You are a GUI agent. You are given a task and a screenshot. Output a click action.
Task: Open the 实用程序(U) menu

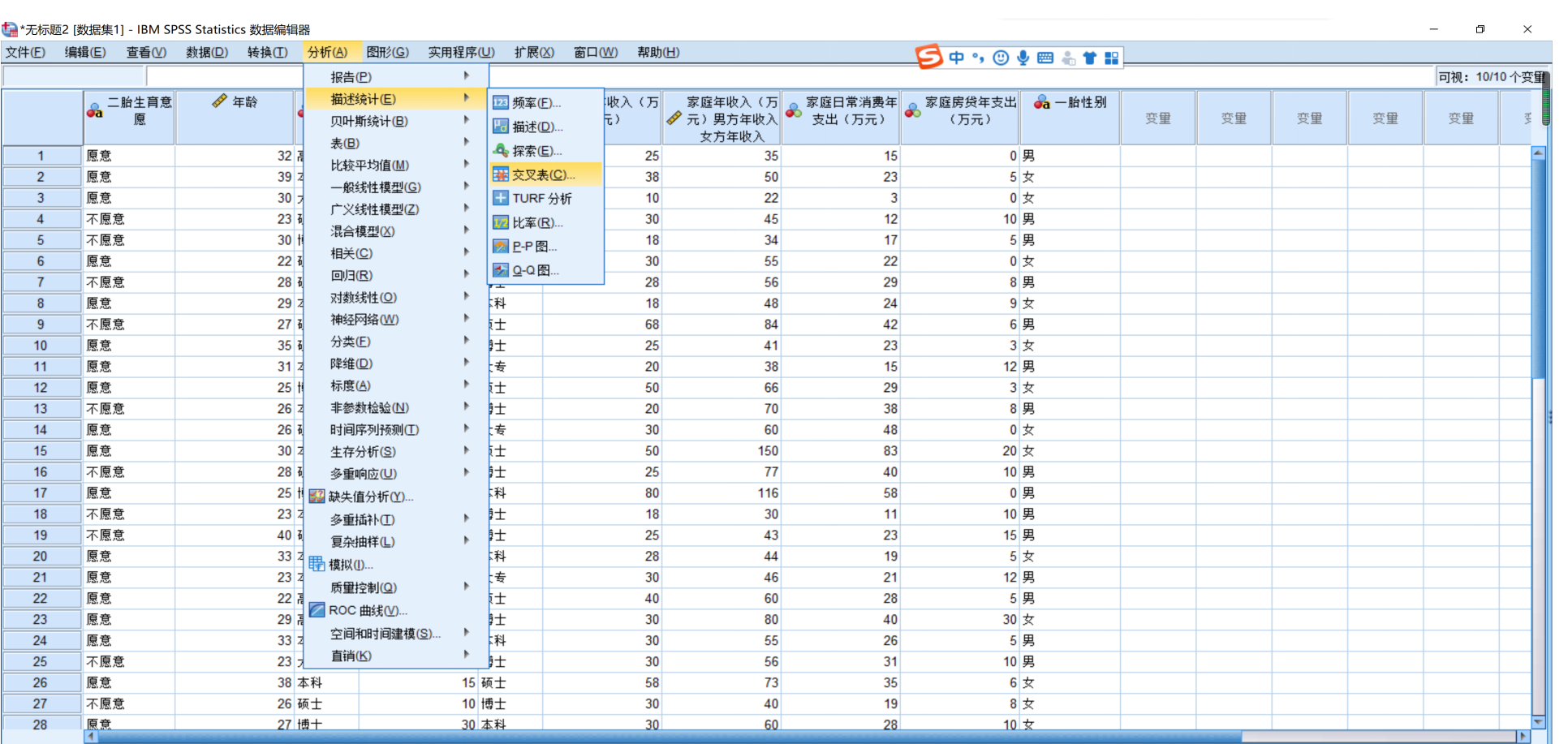coord(461,52)
